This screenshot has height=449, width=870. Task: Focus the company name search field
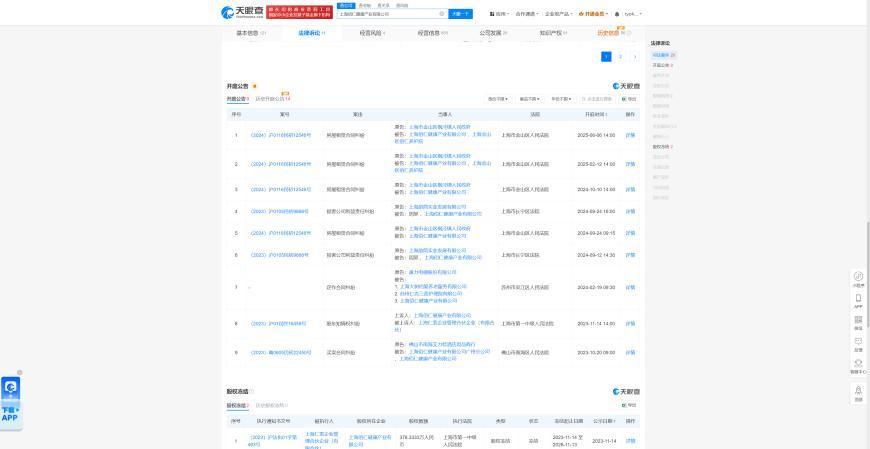point(388,14)
